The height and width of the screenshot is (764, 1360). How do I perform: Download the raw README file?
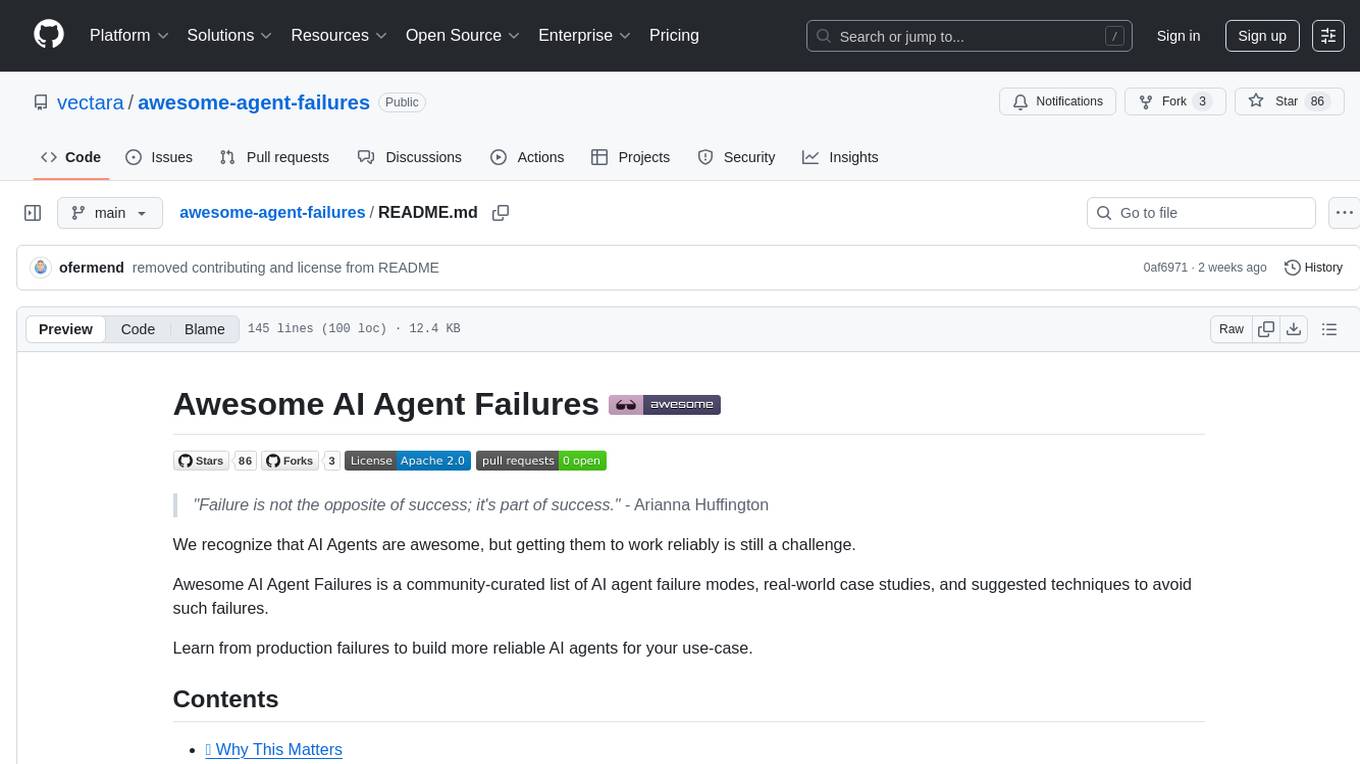[1293, 329]
